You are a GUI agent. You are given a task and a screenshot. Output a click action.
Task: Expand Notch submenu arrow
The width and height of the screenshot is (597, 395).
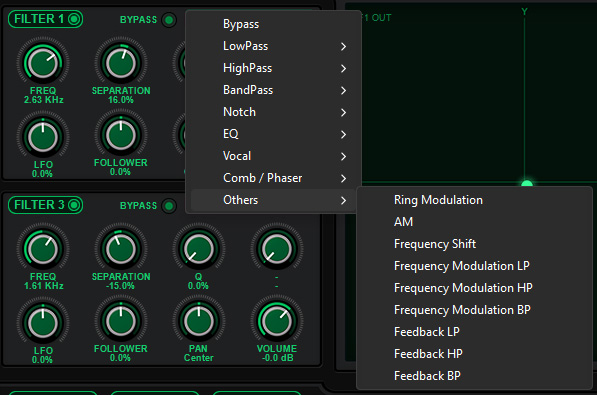point(343,112)
